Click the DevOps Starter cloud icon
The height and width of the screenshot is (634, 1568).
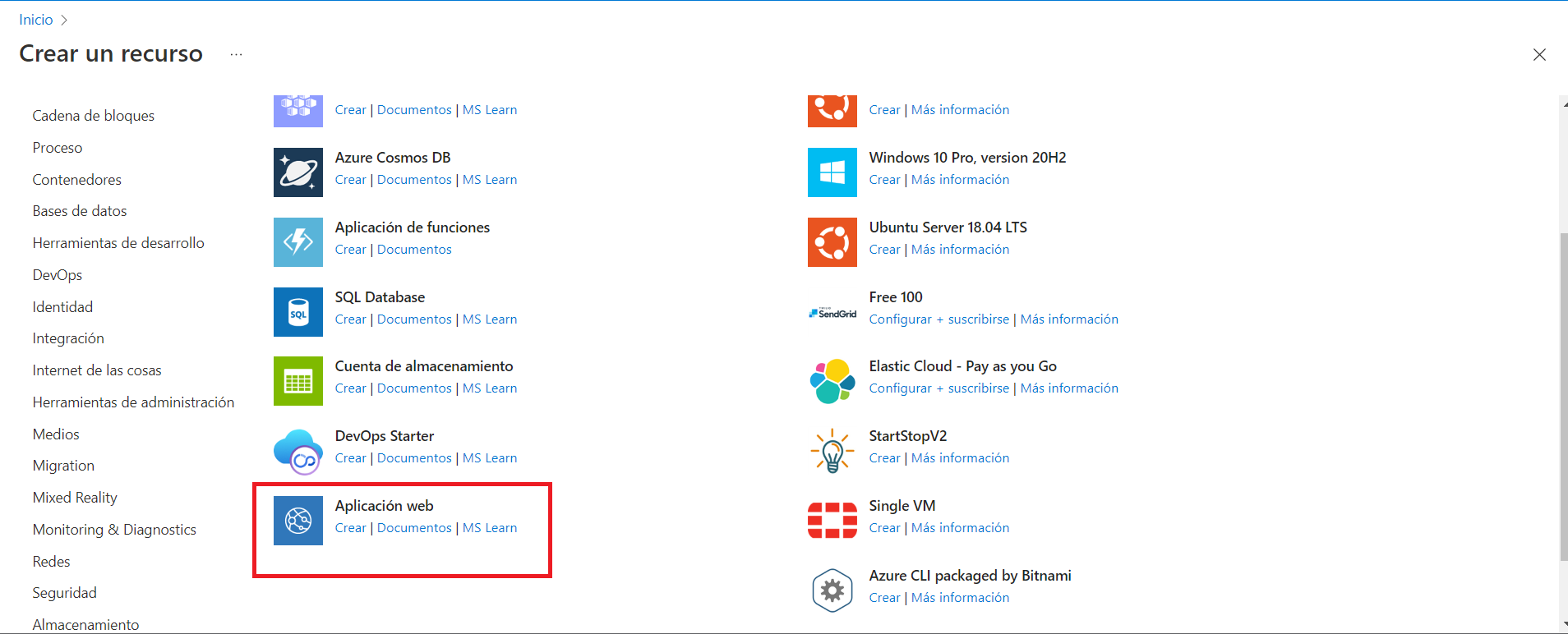click(x=298, y=451)
